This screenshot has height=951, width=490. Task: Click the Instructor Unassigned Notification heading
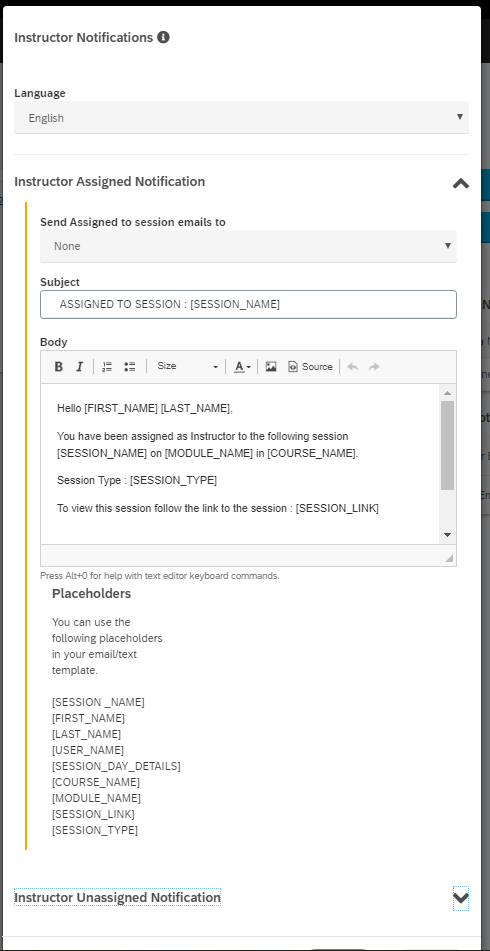(x=118, y=897)
